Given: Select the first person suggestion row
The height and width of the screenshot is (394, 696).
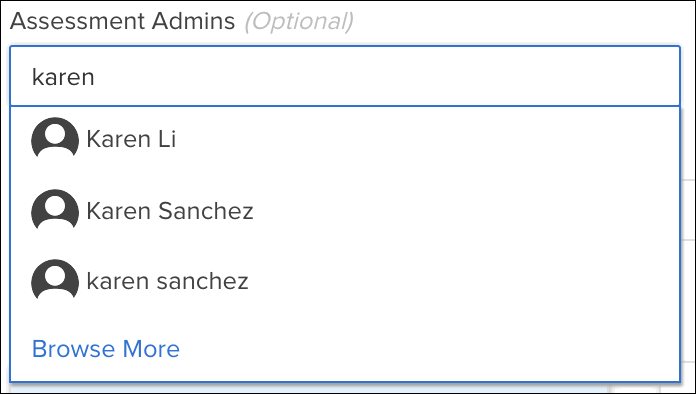Looking at the screenshot, I should coord(345,139).
